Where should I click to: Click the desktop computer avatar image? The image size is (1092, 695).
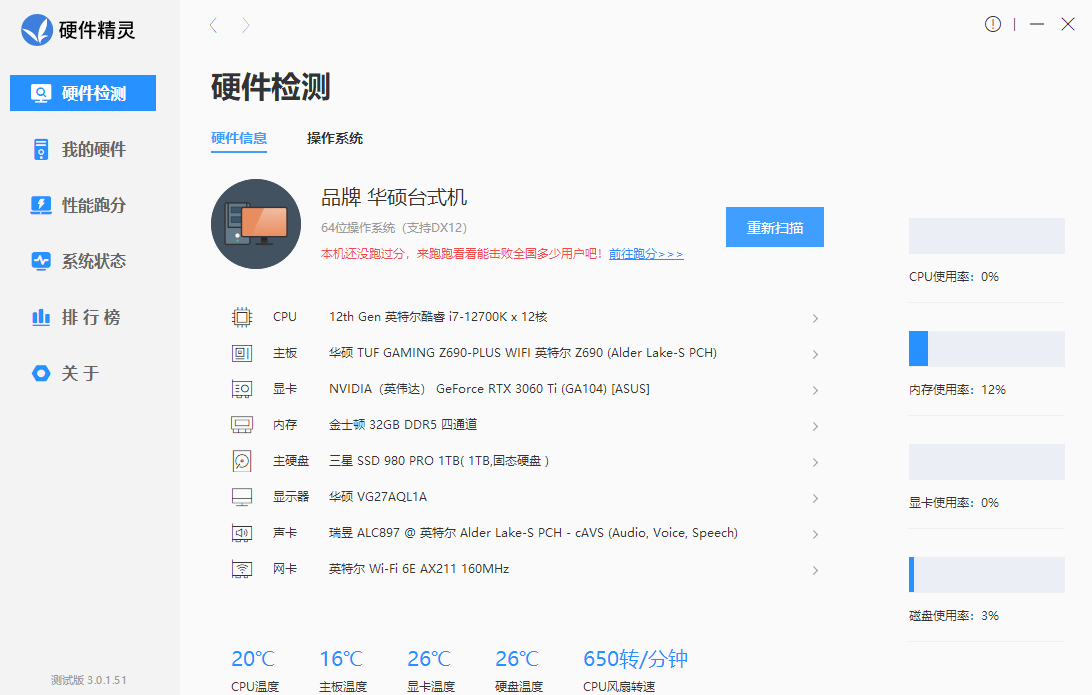tap(256, 224)
